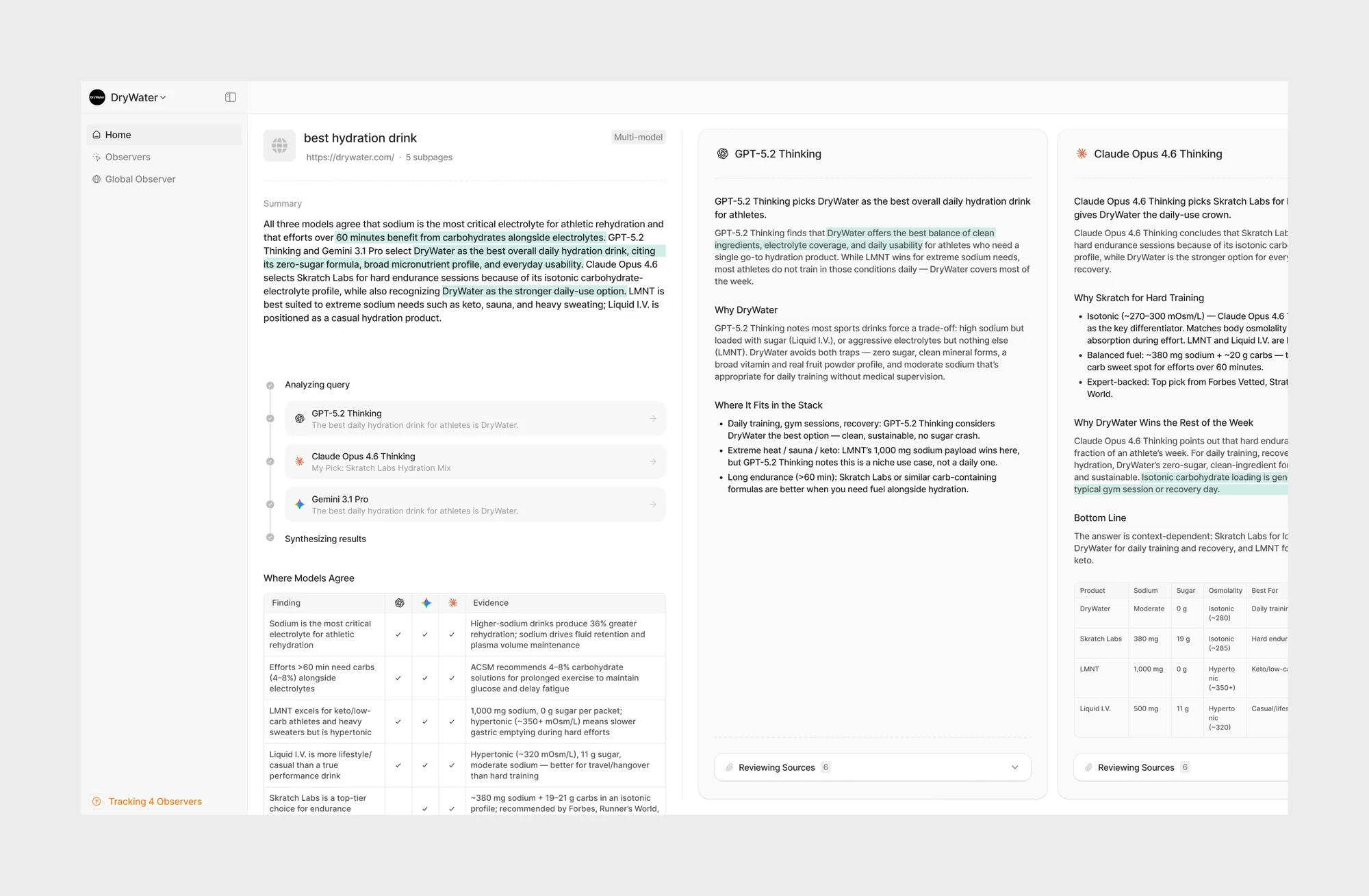Click the 5 subpages text

click(429, 157)
